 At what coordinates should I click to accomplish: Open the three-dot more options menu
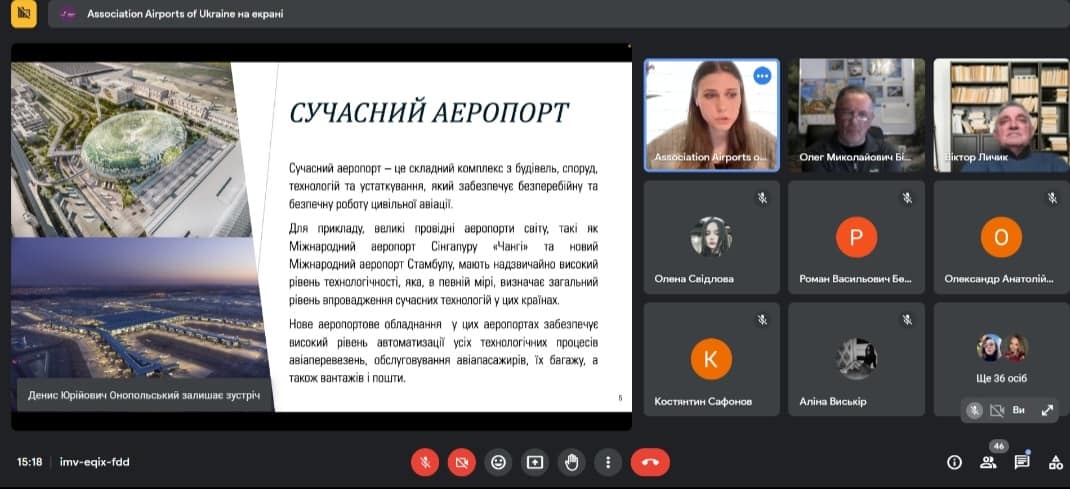(x=608, y=462)
